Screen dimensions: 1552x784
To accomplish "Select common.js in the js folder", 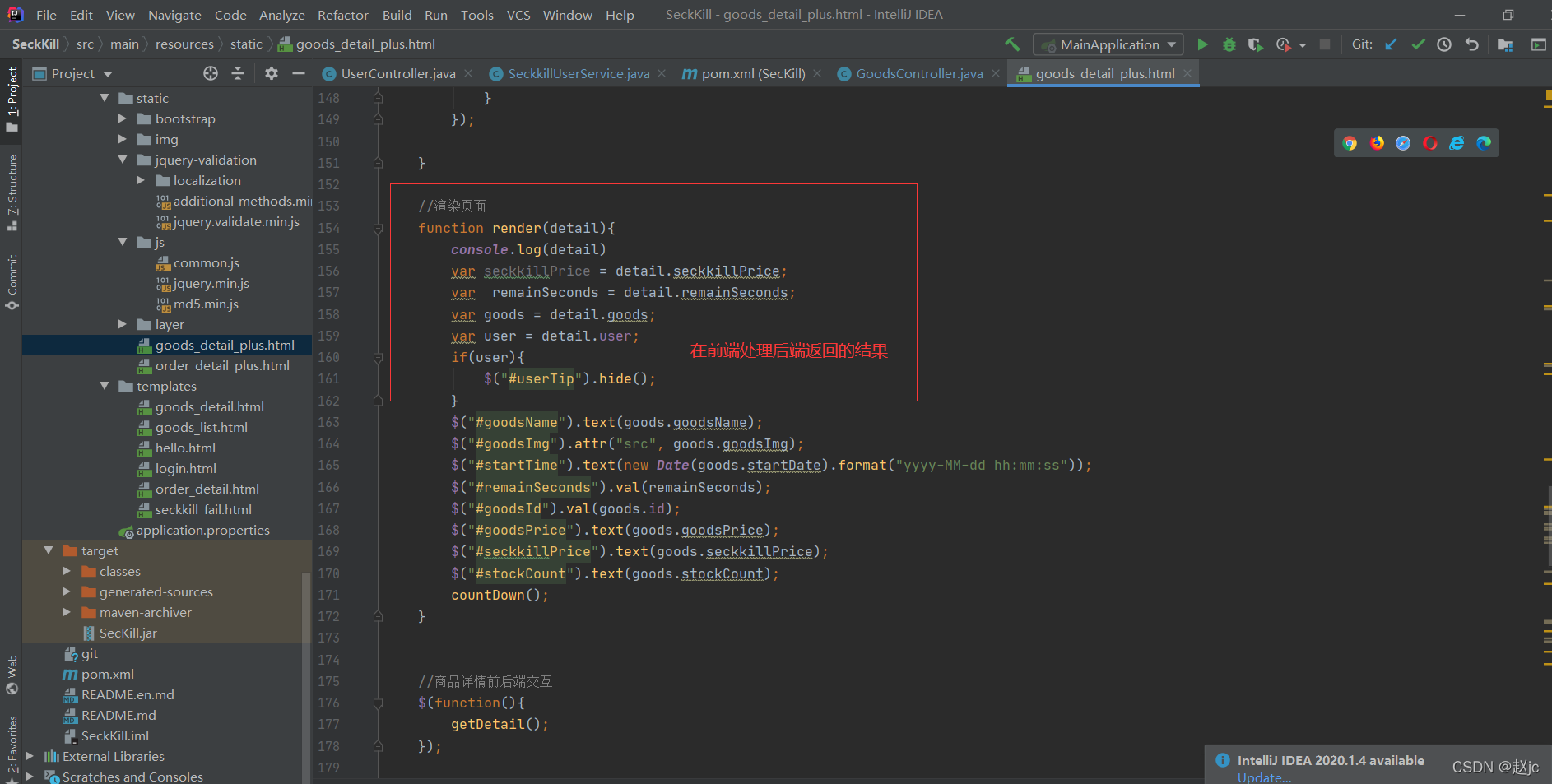I will [206, 262].
